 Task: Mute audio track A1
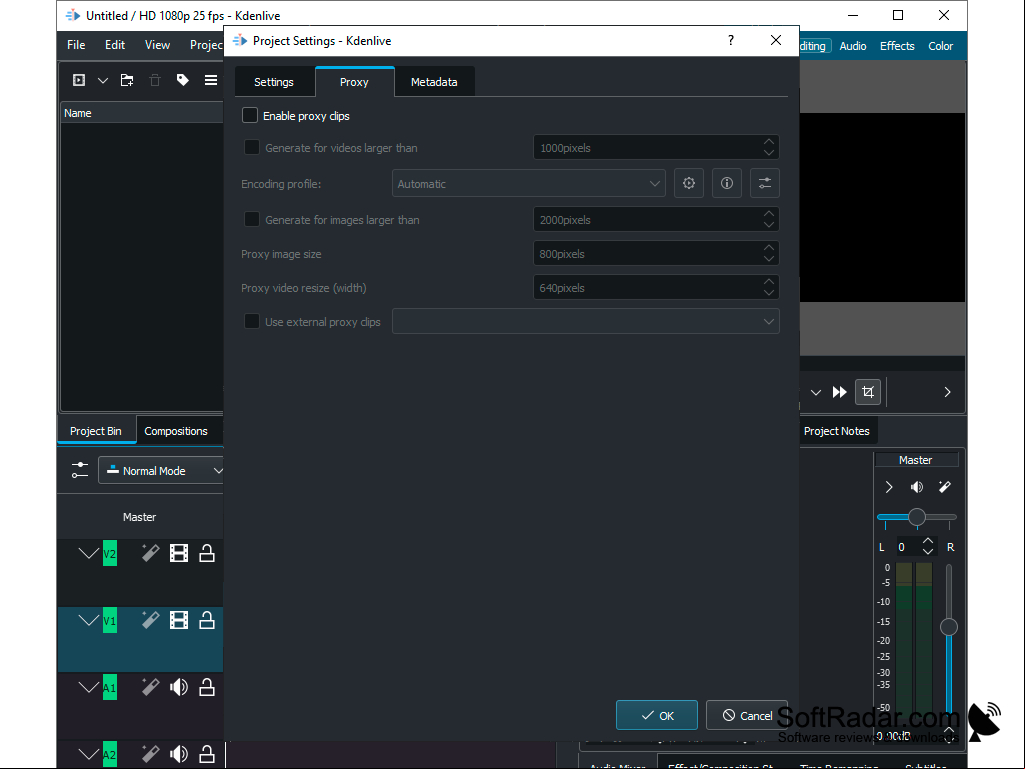pyautogui.click(x=178, y=687)
